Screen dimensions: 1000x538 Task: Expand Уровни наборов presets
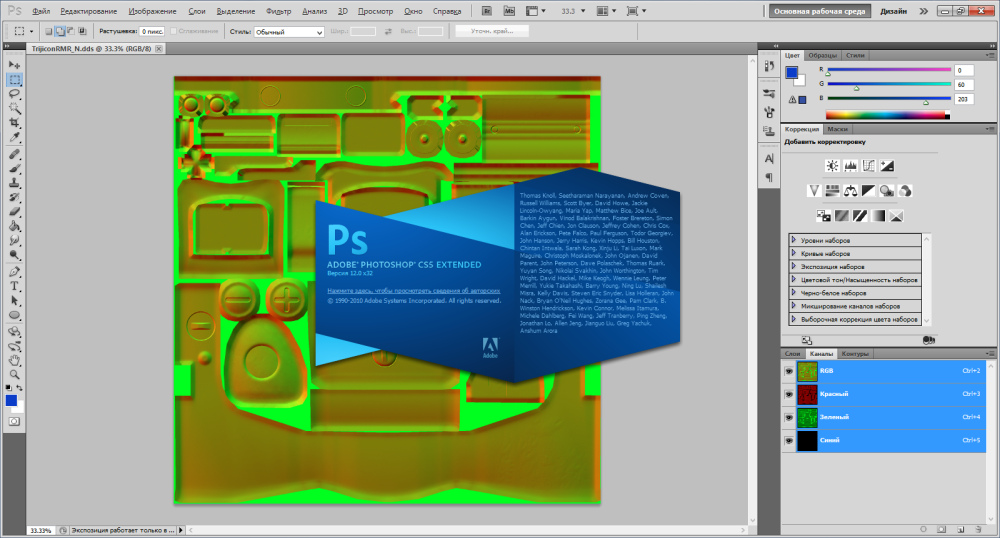(x=793, y=240)
